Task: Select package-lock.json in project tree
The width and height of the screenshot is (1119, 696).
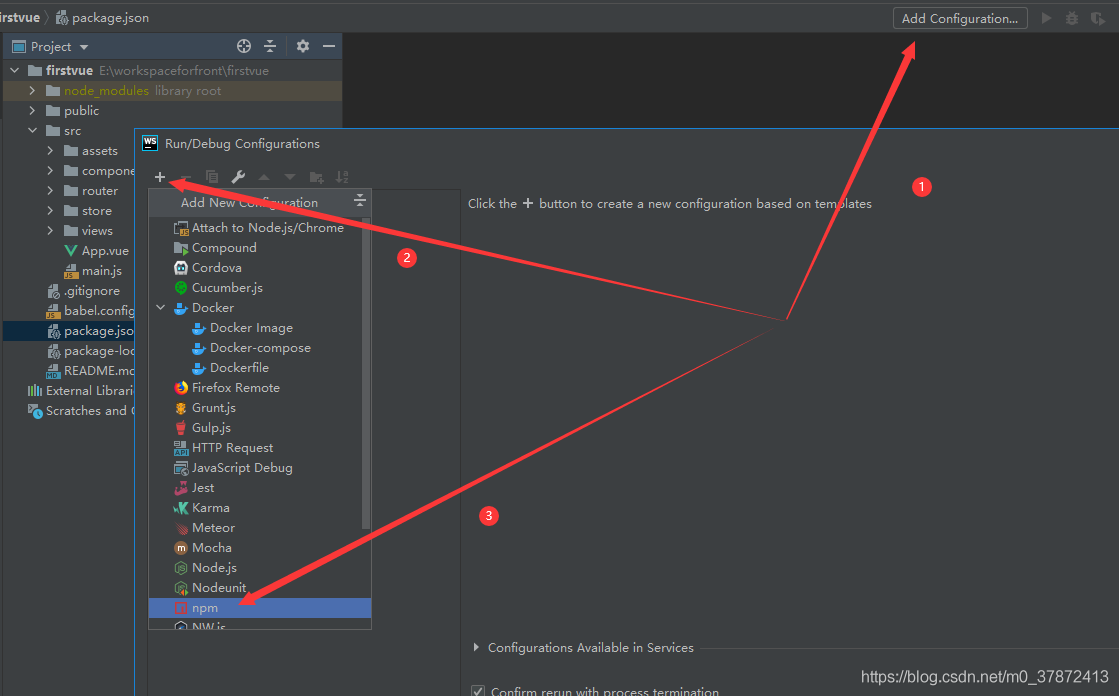Action: 90,350
